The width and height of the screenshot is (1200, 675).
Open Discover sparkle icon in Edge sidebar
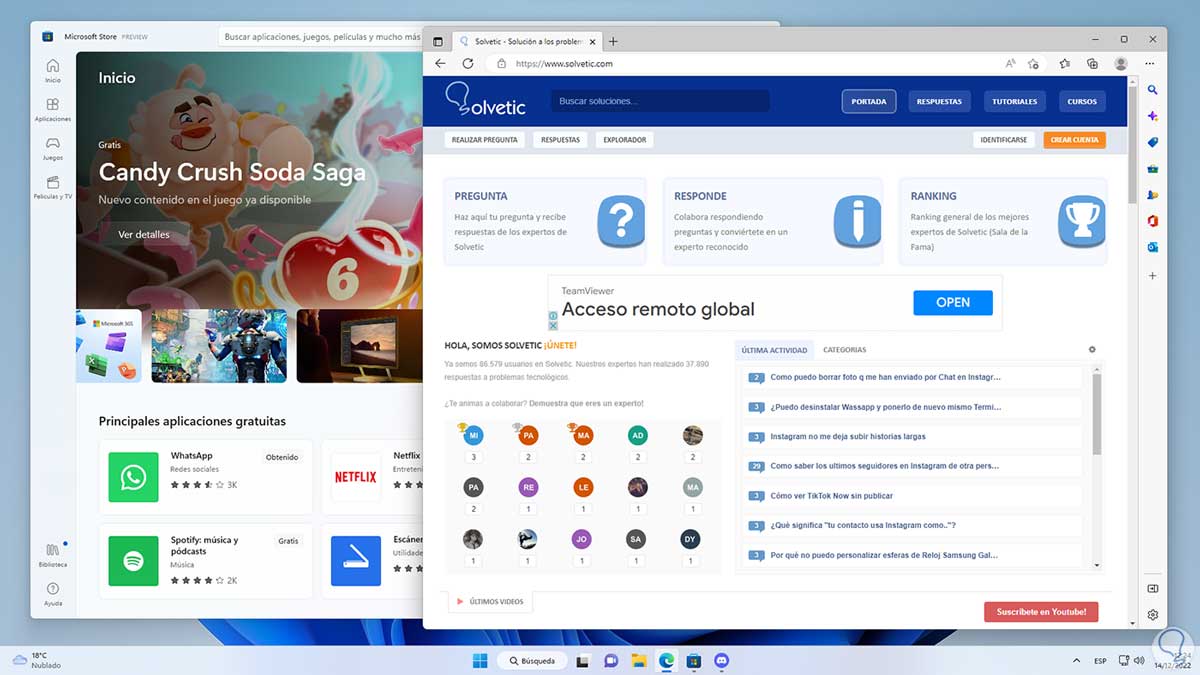click(1152, 116)
